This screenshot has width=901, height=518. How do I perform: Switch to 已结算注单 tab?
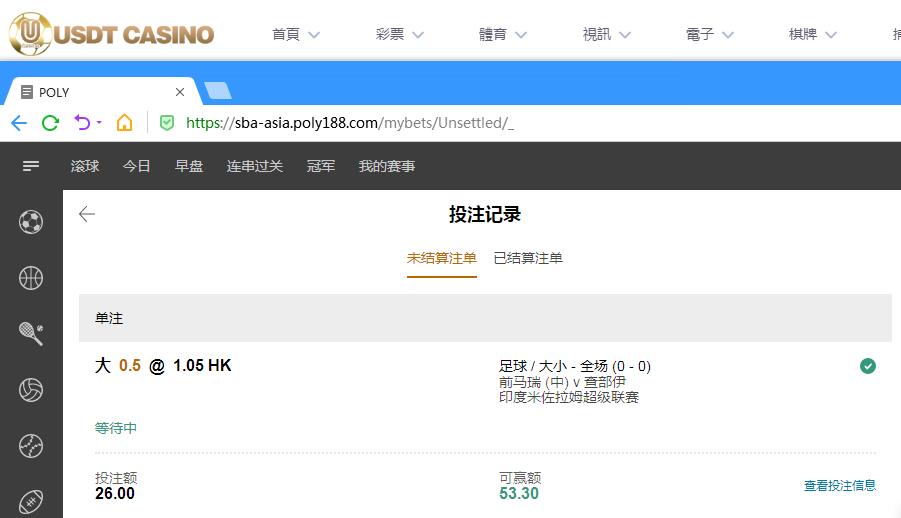[x=528, y=259]
